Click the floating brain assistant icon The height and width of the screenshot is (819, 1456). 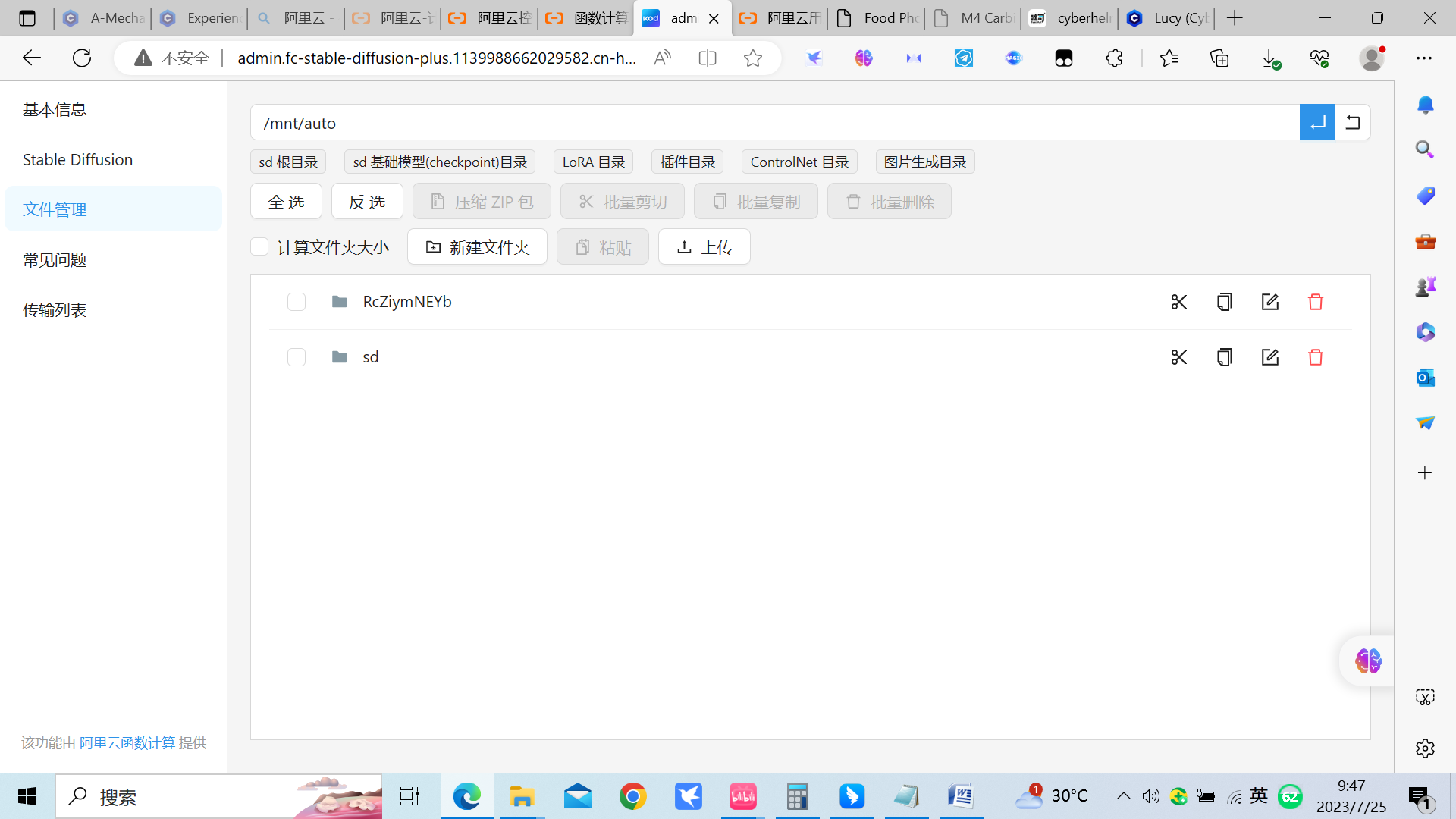(1368, 661)
